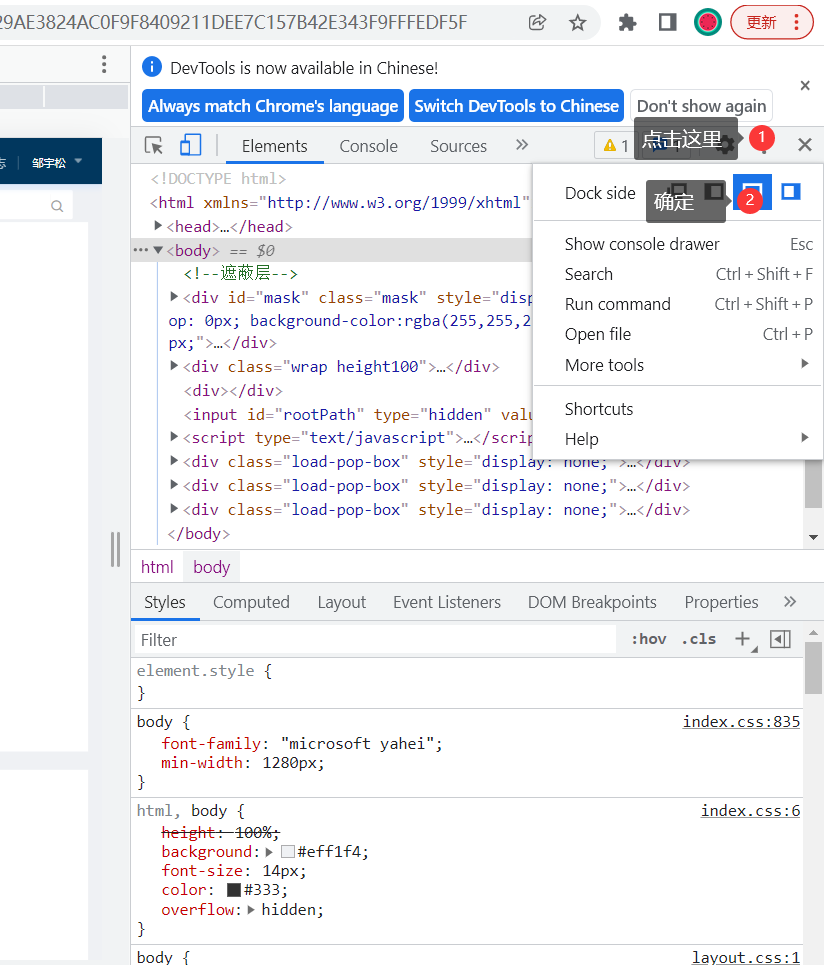The height and width of the screenshot is (965, 824).
Task: Click Switch DevTools to Chinese button
Action: point(516,106)
